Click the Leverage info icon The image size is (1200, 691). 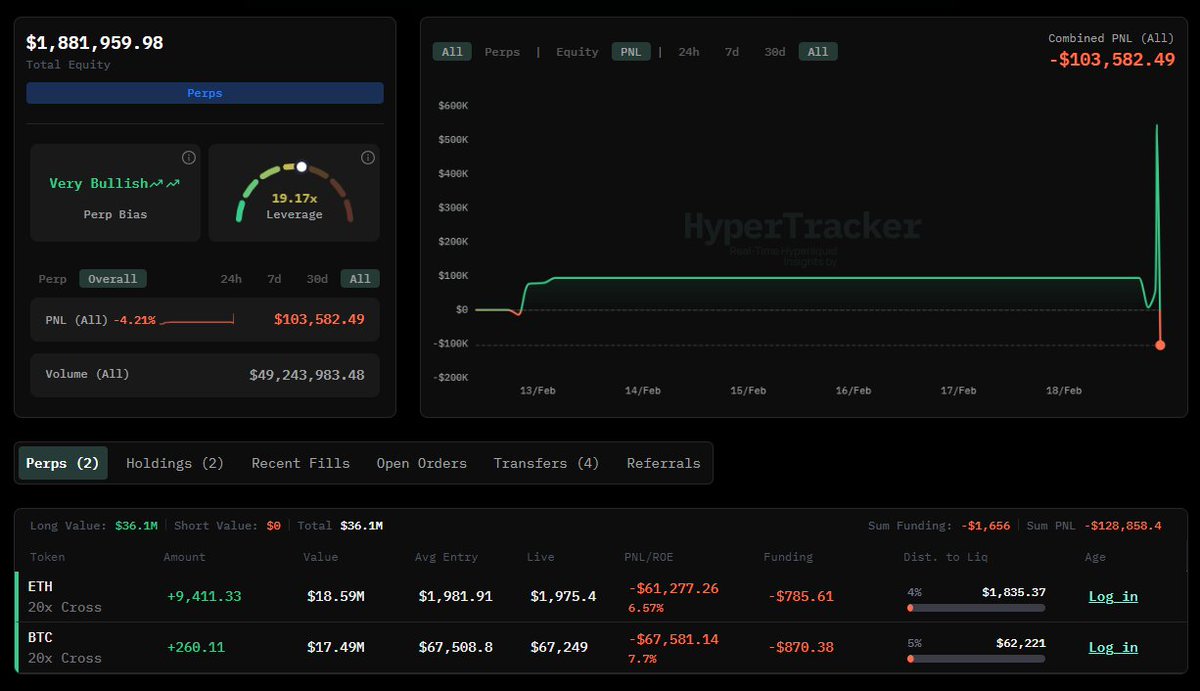(x=368, y=158)
